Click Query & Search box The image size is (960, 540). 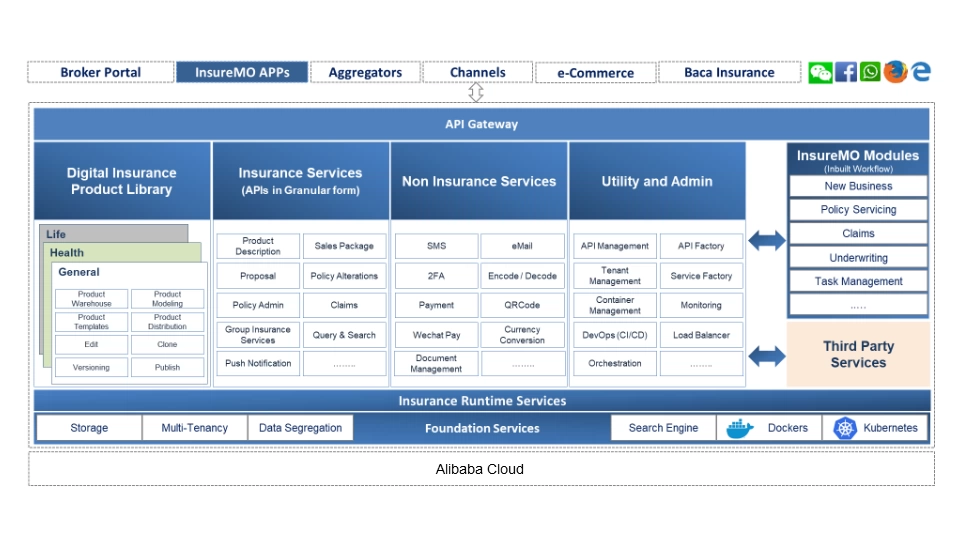point(344,335)
